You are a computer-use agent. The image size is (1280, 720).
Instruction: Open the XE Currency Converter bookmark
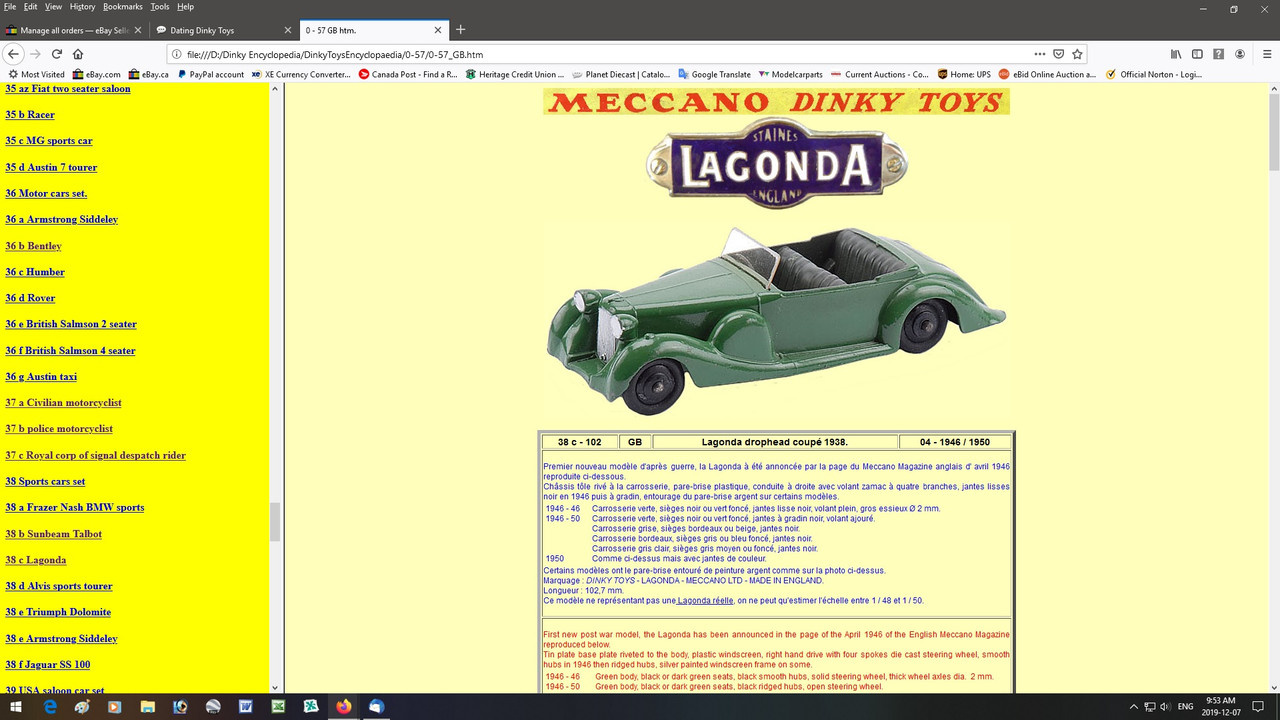(x=301, y=74)
